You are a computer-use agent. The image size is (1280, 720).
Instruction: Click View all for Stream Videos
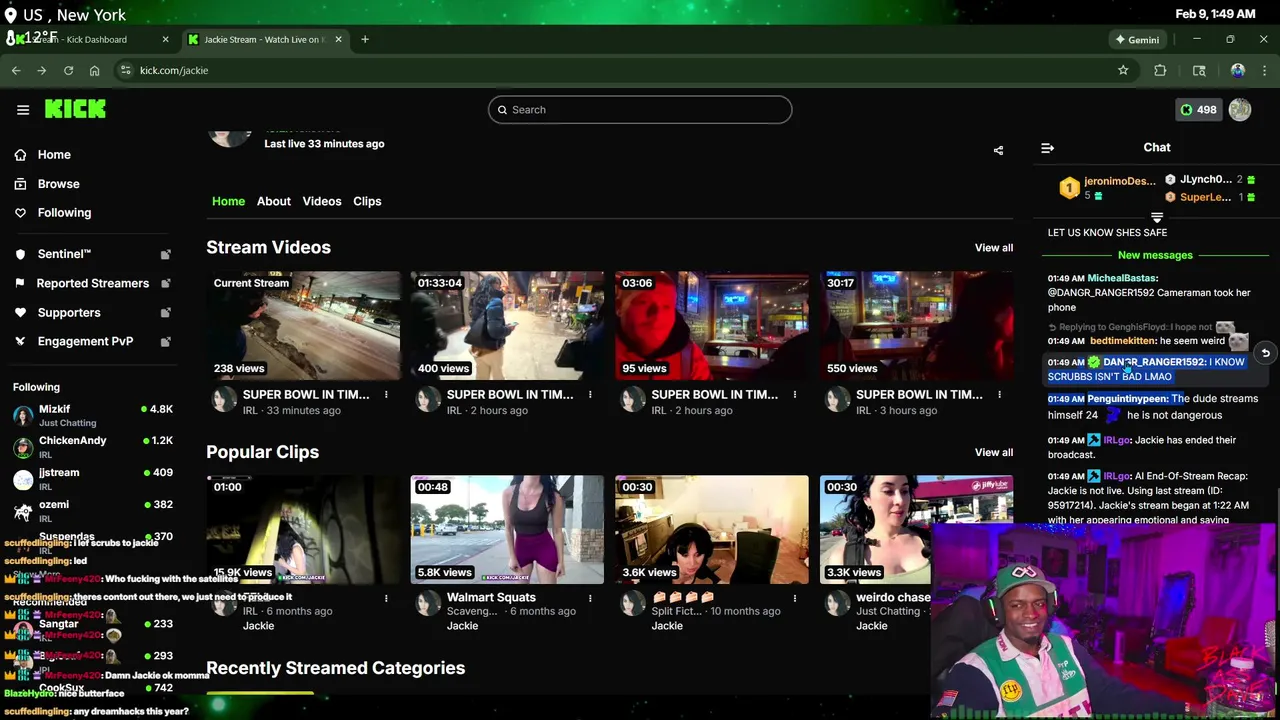pyautogui.click(x=994, y=248)
